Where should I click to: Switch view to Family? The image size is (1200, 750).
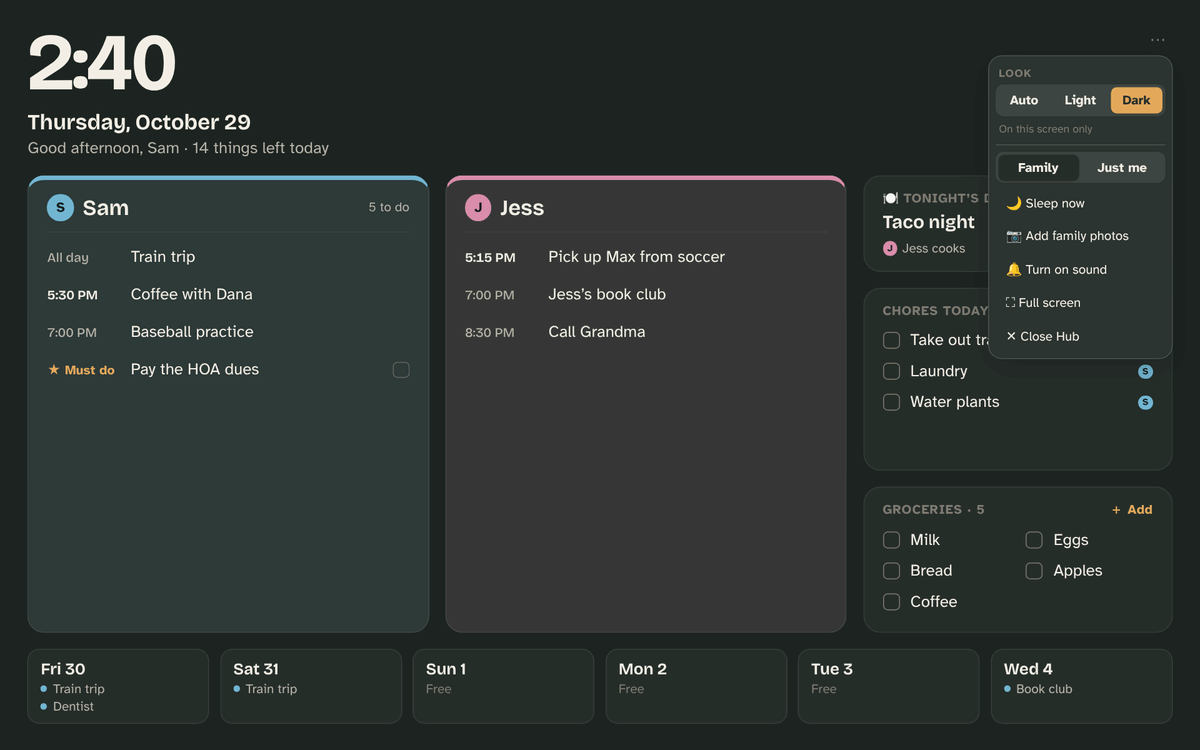[1038, 168]
